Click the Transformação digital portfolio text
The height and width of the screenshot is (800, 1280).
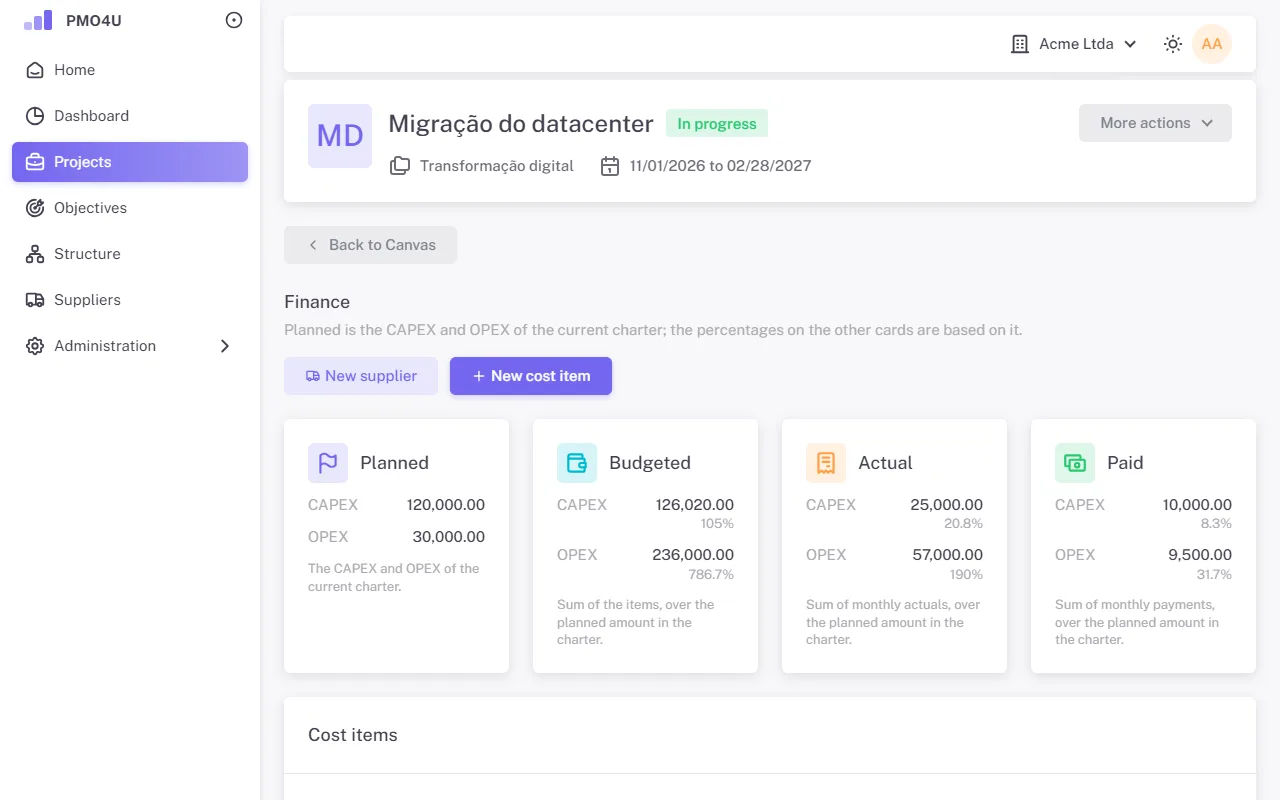(497, 166)
